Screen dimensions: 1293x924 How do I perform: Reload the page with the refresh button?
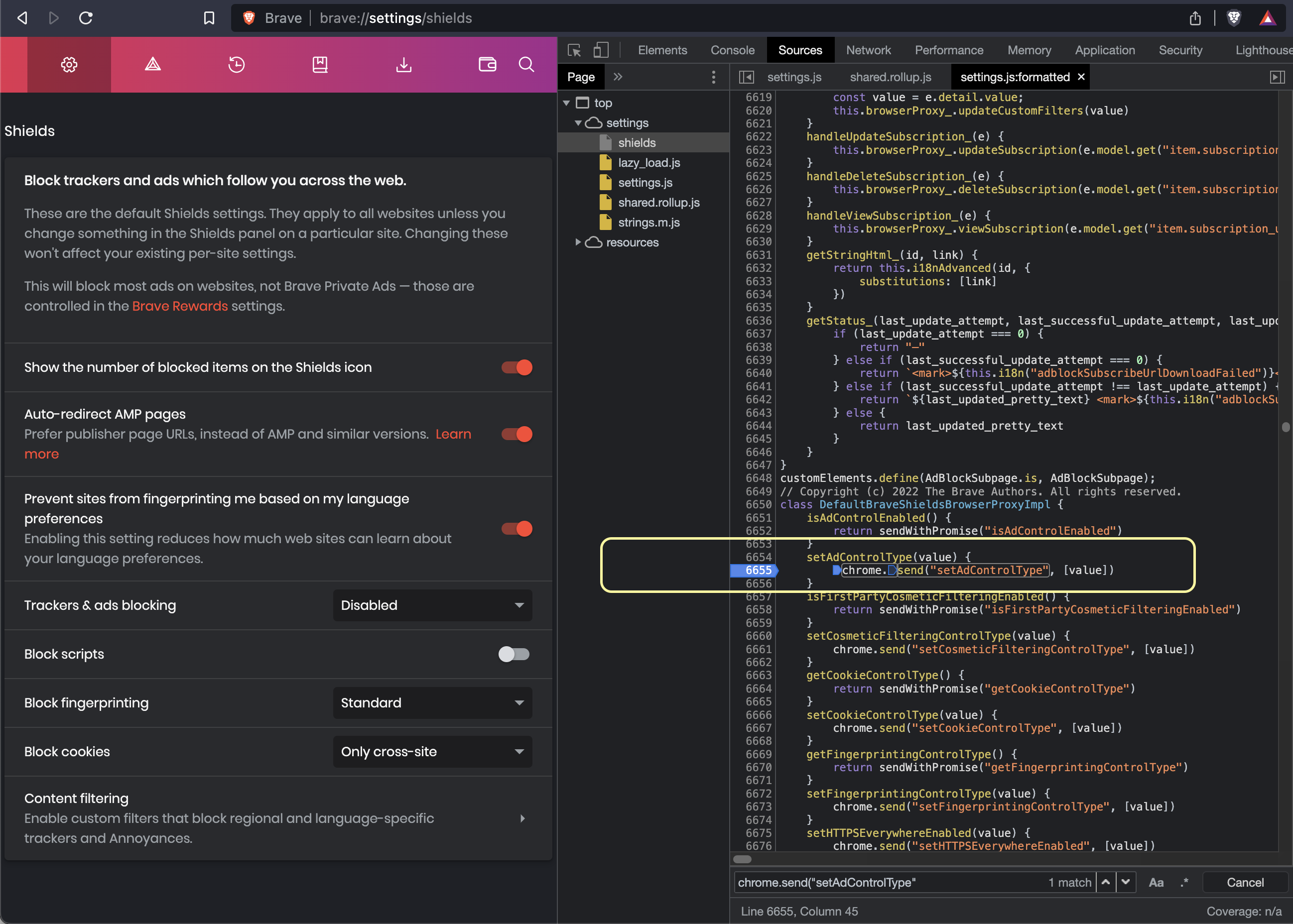[86, 18]
